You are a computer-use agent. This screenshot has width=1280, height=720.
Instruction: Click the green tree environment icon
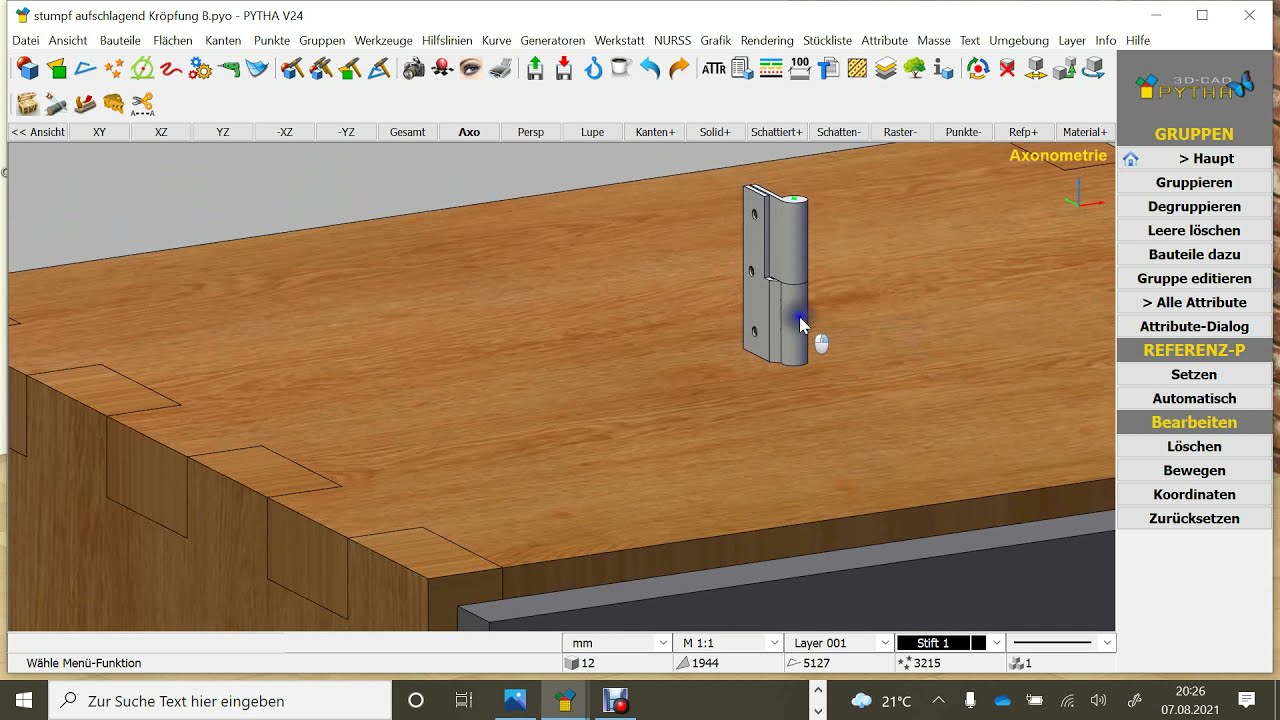pos(914,69)
